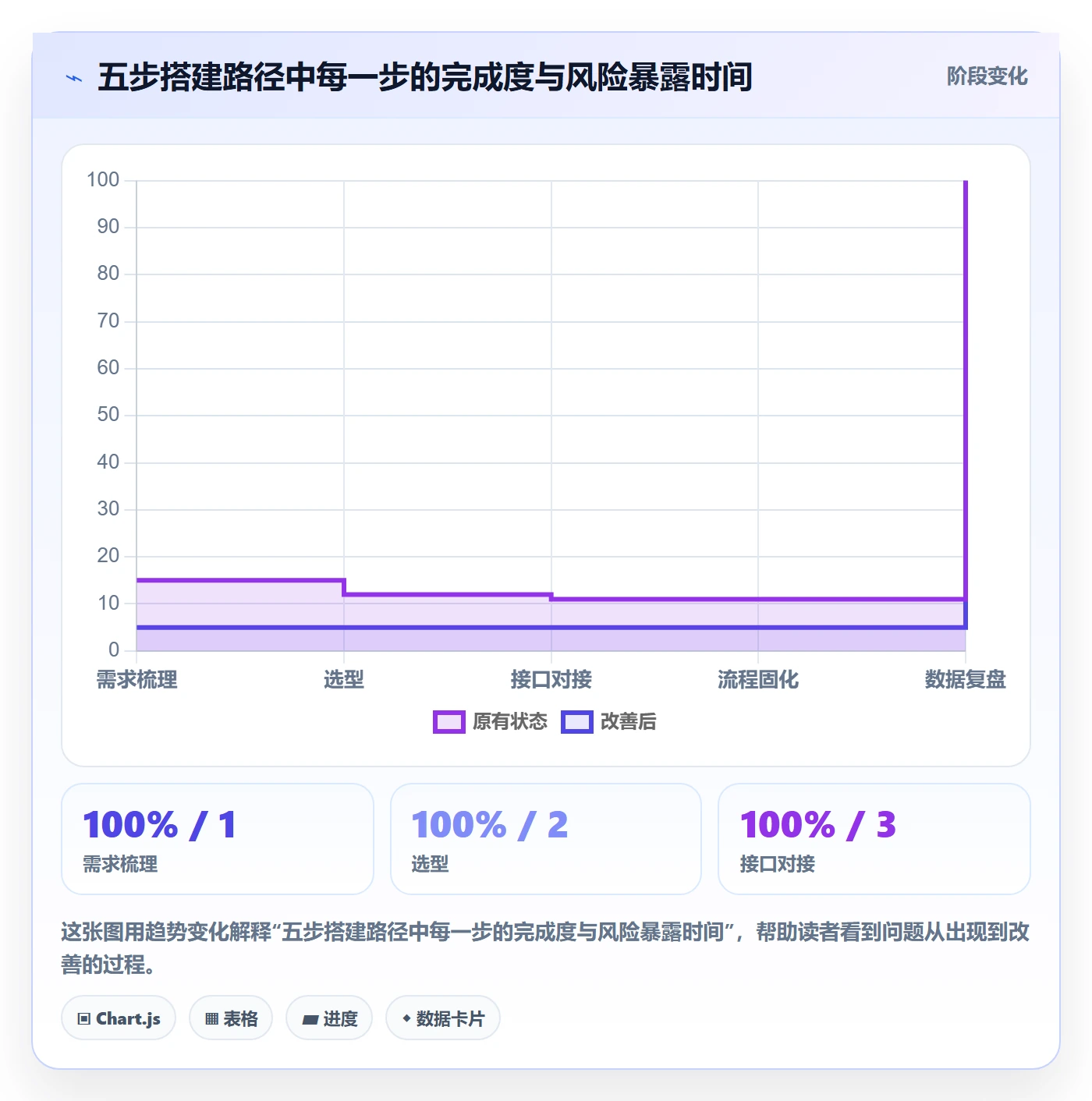Click the 流程固化 x-axis label
This screenshot has height=1101, width=1092.
[x=758, y=680]
